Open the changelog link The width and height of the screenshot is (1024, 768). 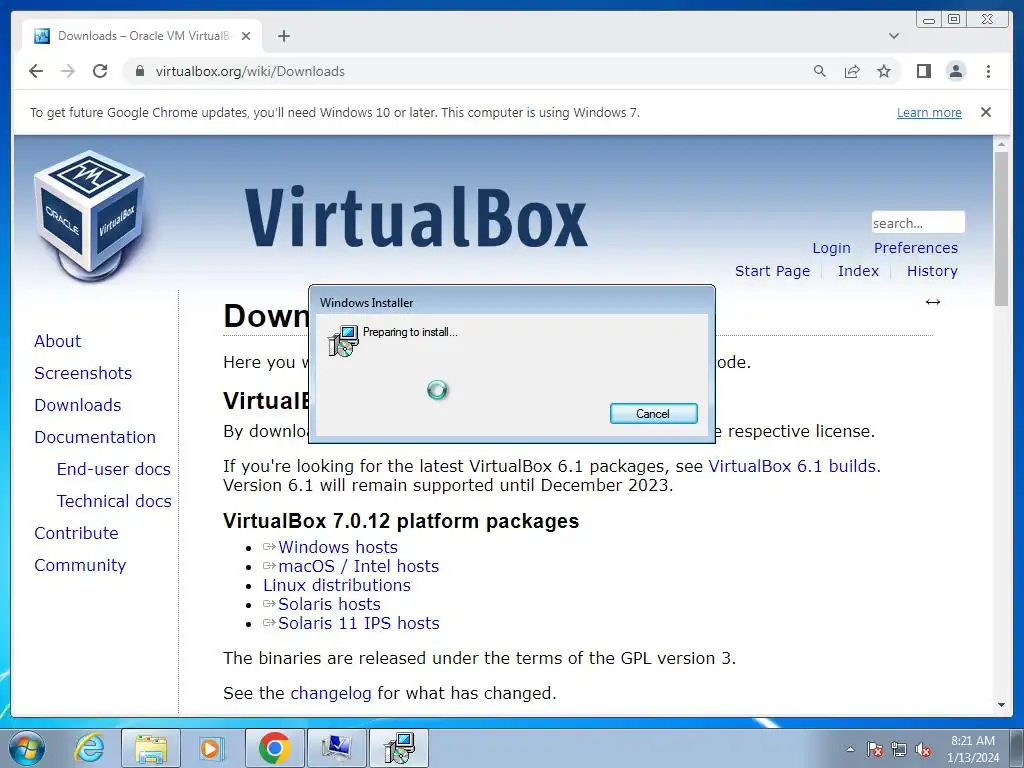(x=330, y=693)
